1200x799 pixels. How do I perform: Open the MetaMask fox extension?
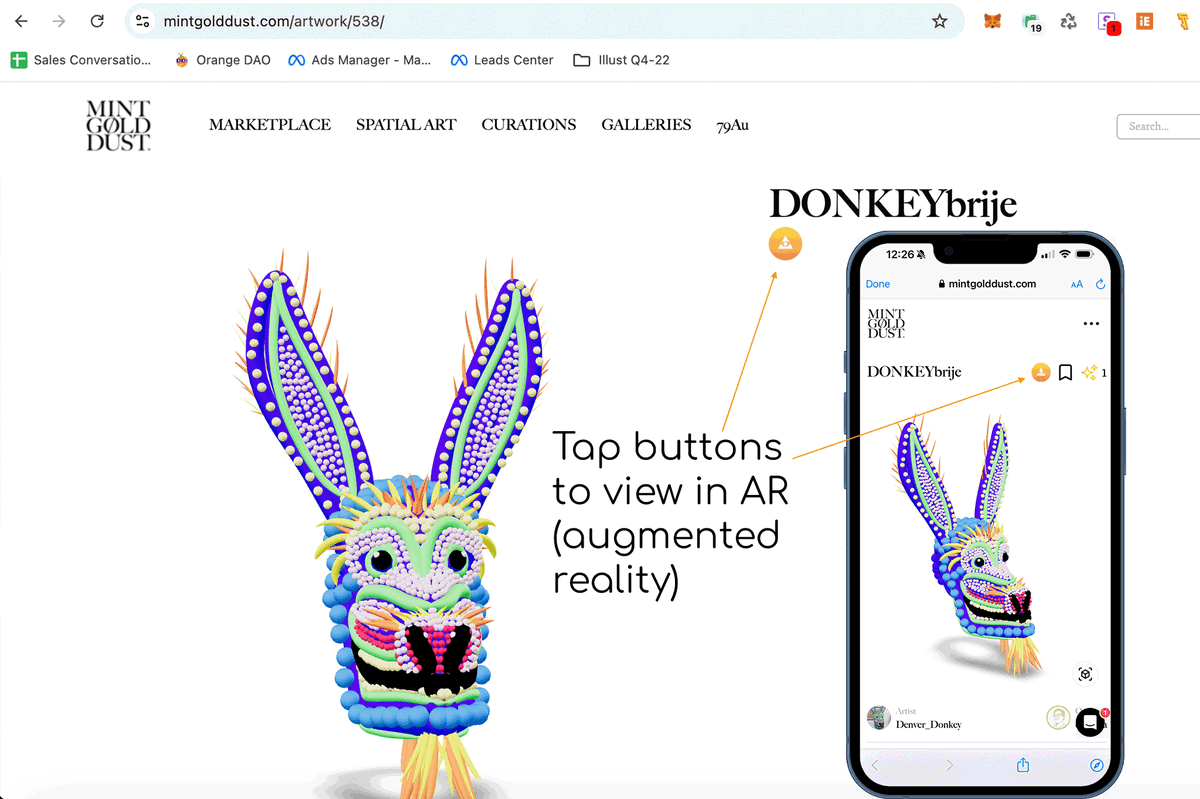coord(992,21)
